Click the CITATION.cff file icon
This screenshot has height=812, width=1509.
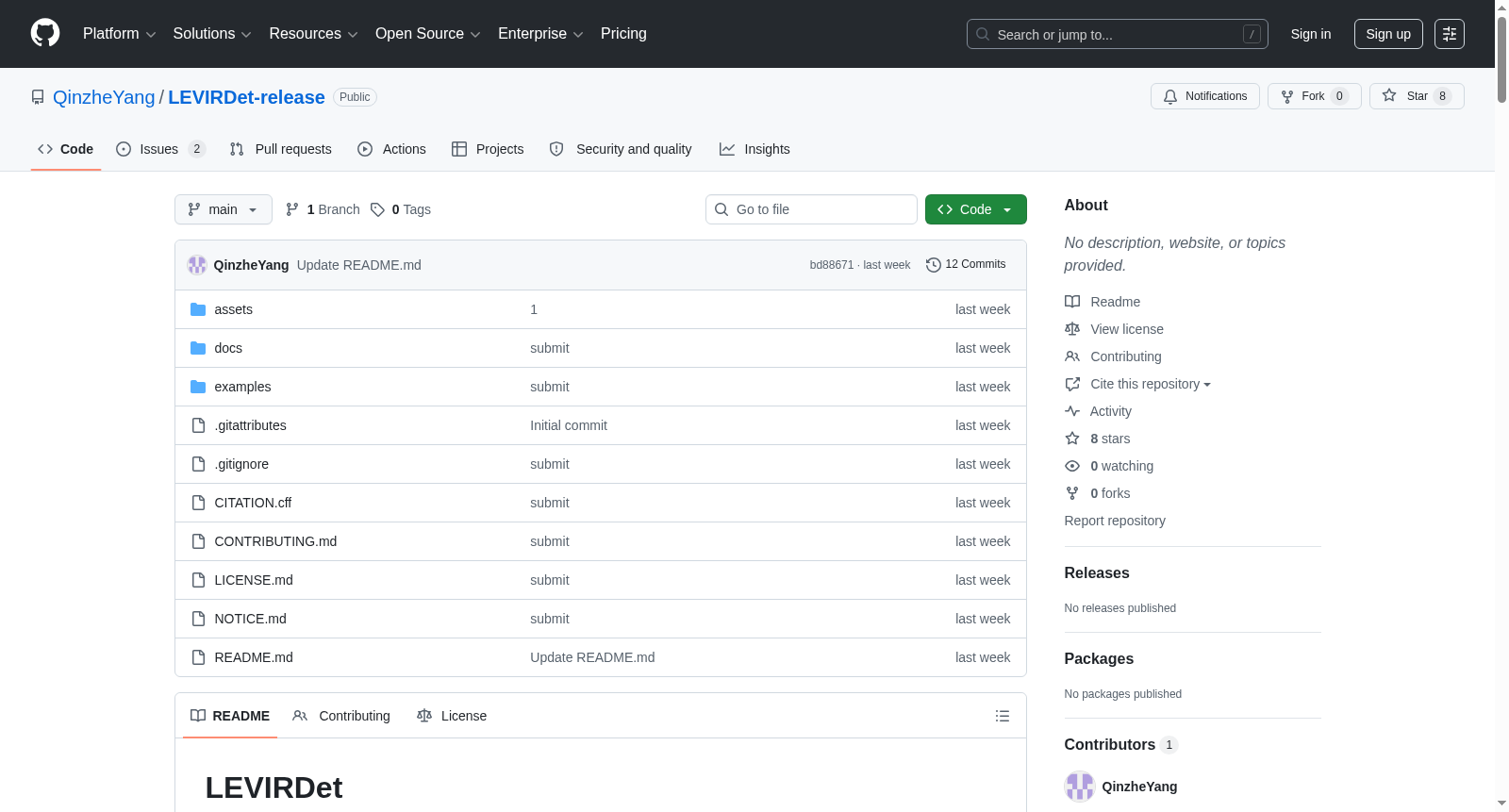coord(198,503)
